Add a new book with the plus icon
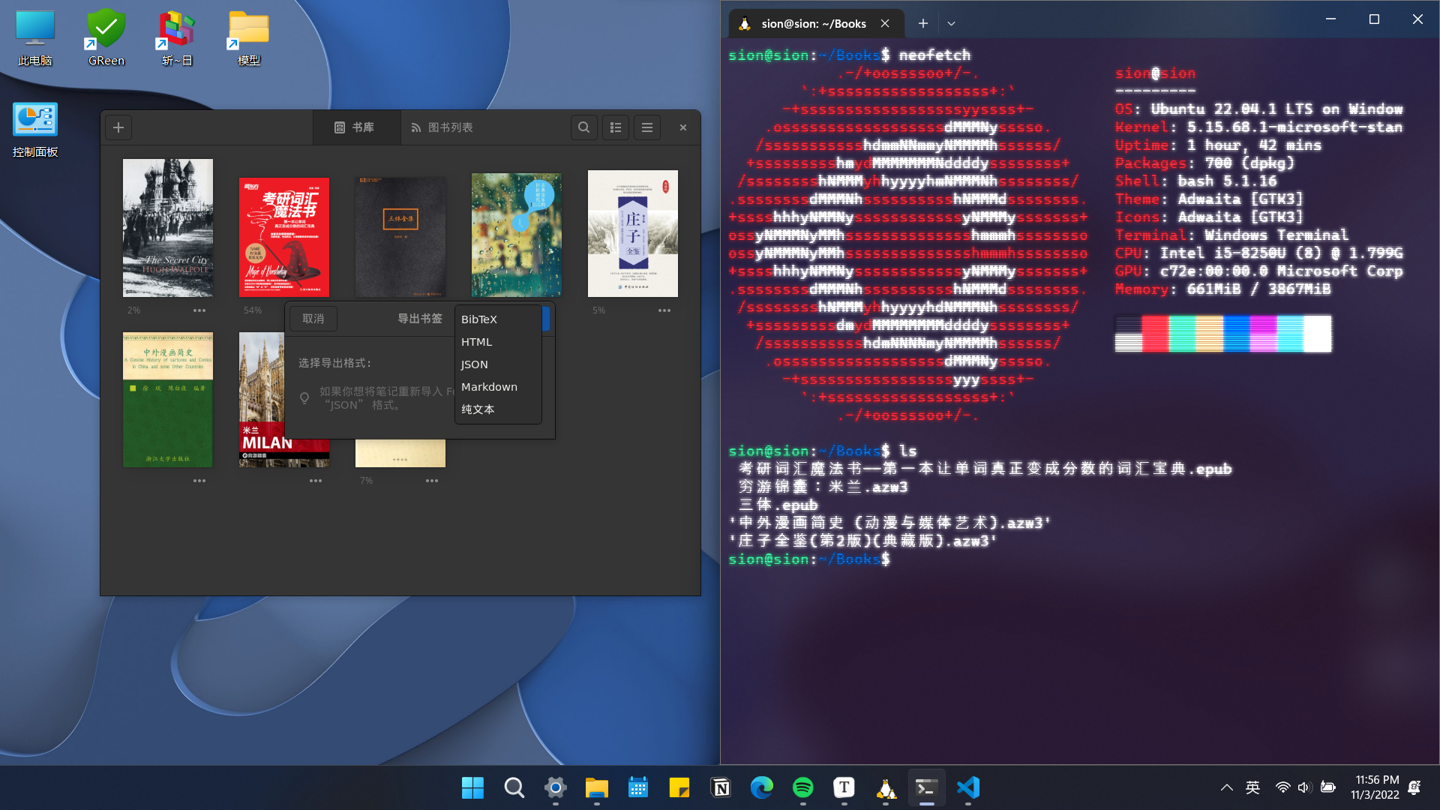The width and height of the screenshot is (1440, 810). [118, 127]
